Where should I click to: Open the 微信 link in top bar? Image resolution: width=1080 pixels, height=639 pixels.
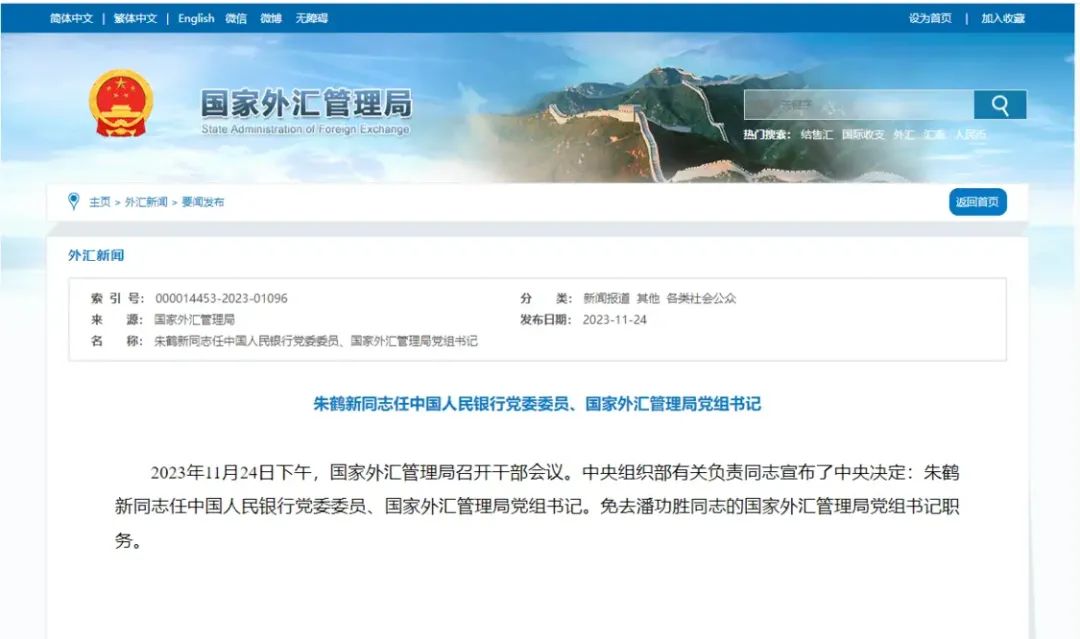(x=236, y=19)
